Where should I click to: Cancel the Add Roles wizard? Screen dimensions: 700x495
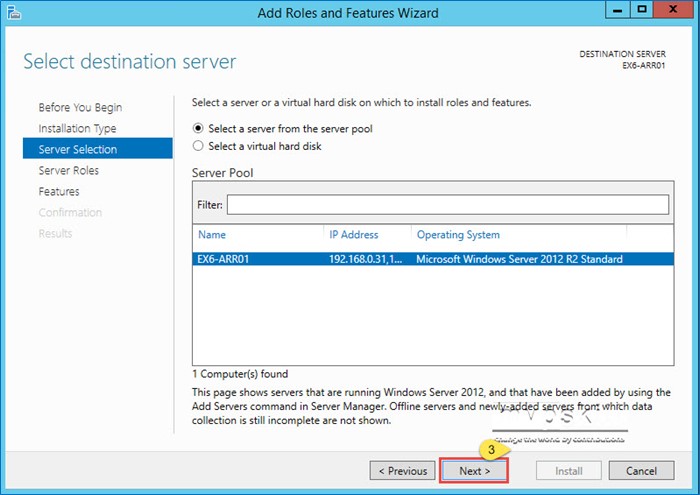pos(641,471)
